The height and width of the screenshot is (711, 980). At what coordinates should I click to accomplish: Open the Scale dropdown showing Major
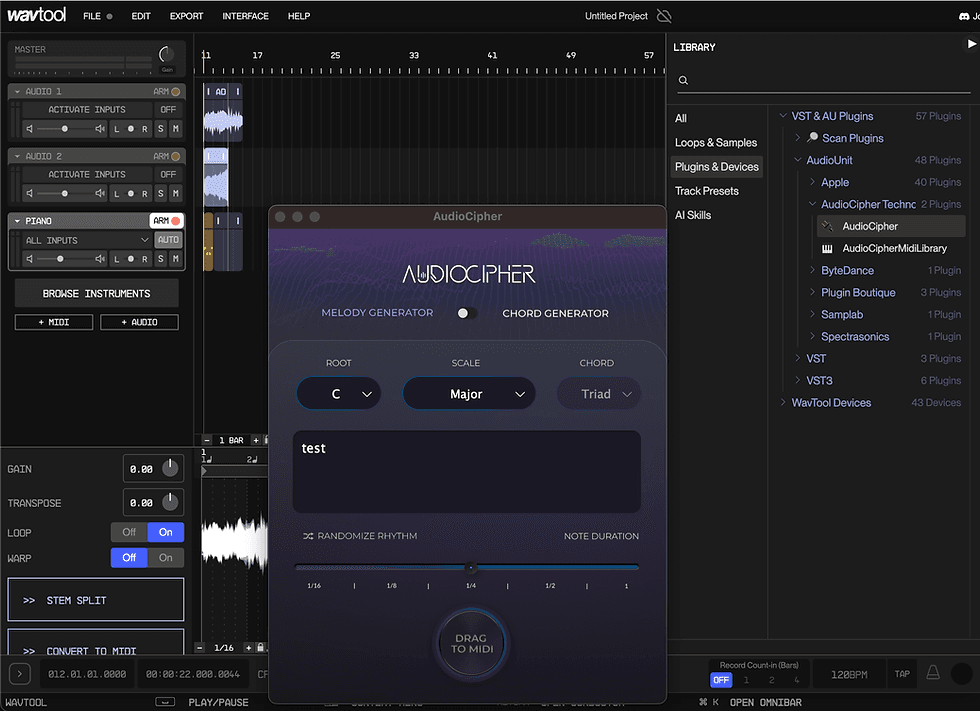tap(469, 394)
